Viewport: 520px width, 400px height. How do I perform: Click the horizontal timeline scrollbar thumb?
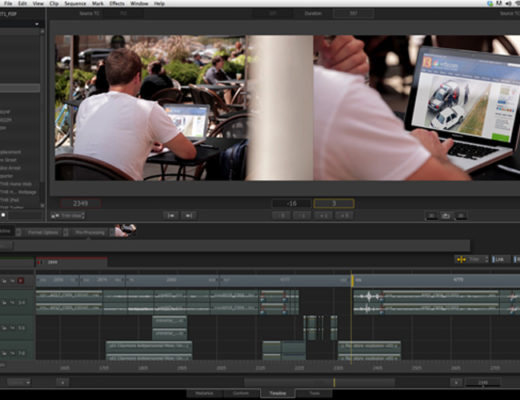click(x=319, y=382)
